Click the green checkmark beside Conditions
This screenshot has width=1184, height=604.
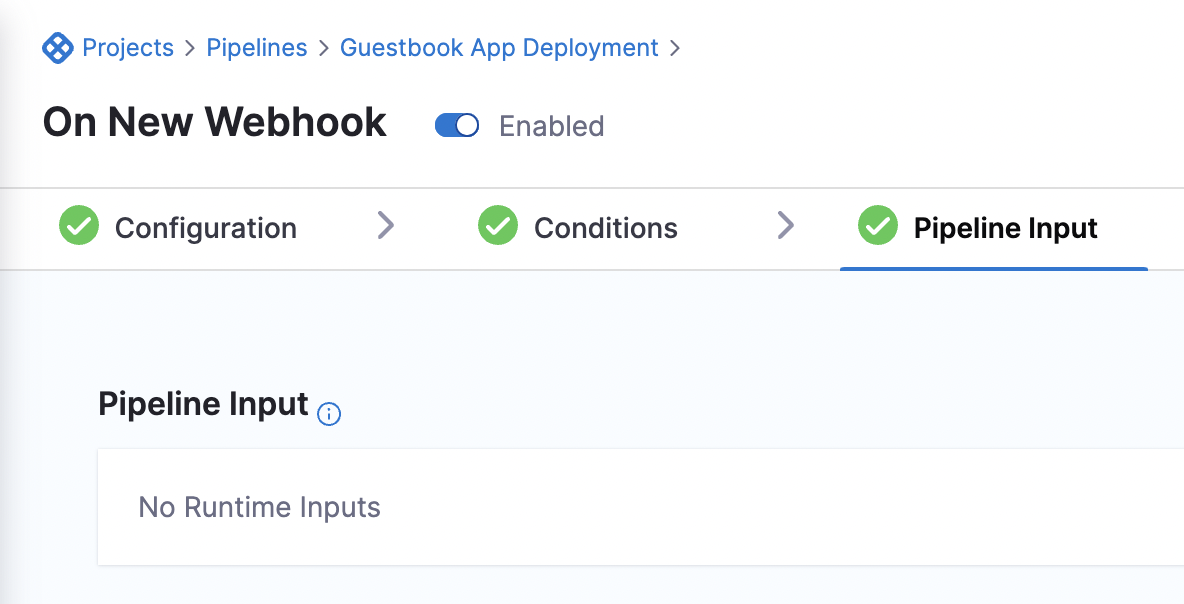pos(497,227)
